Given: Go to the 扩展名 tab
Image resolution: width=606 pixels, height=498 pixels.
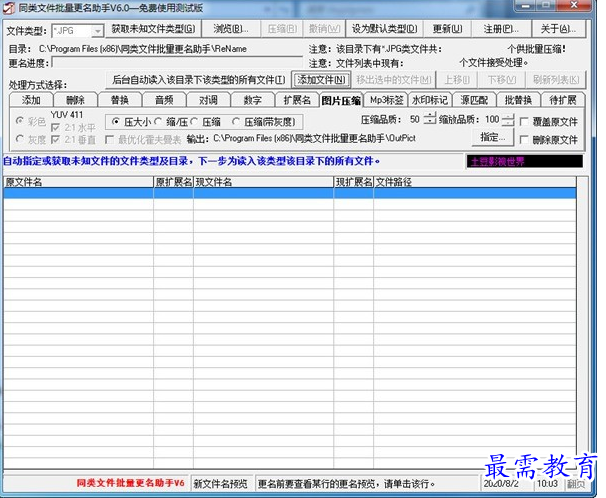Looking at the screenshot, I should (x=297, y=100).
